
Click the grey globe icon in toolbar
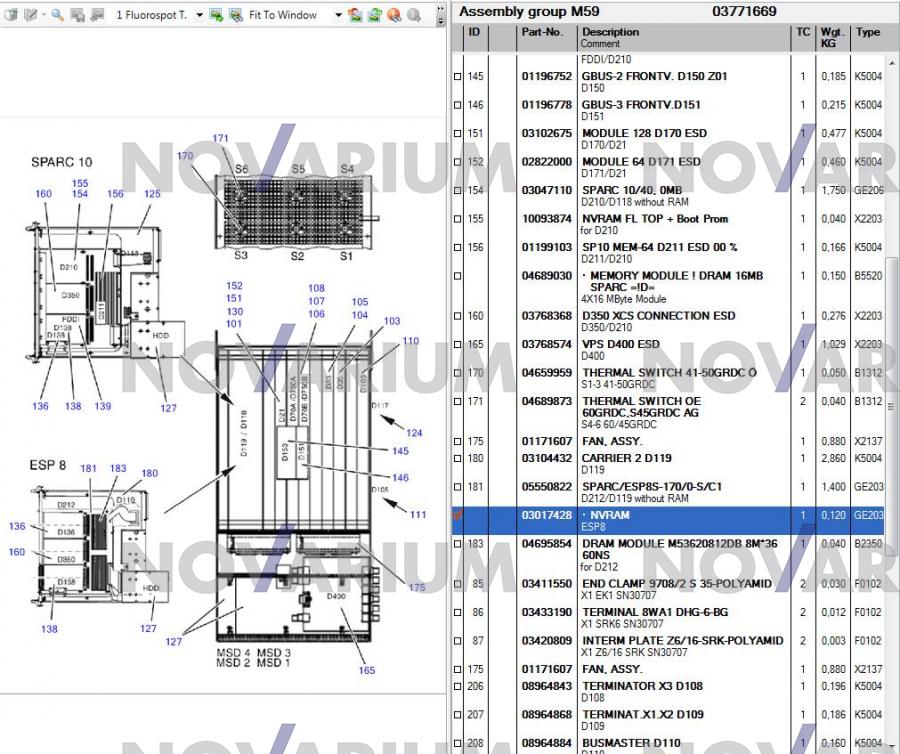(x=412, y=15)
